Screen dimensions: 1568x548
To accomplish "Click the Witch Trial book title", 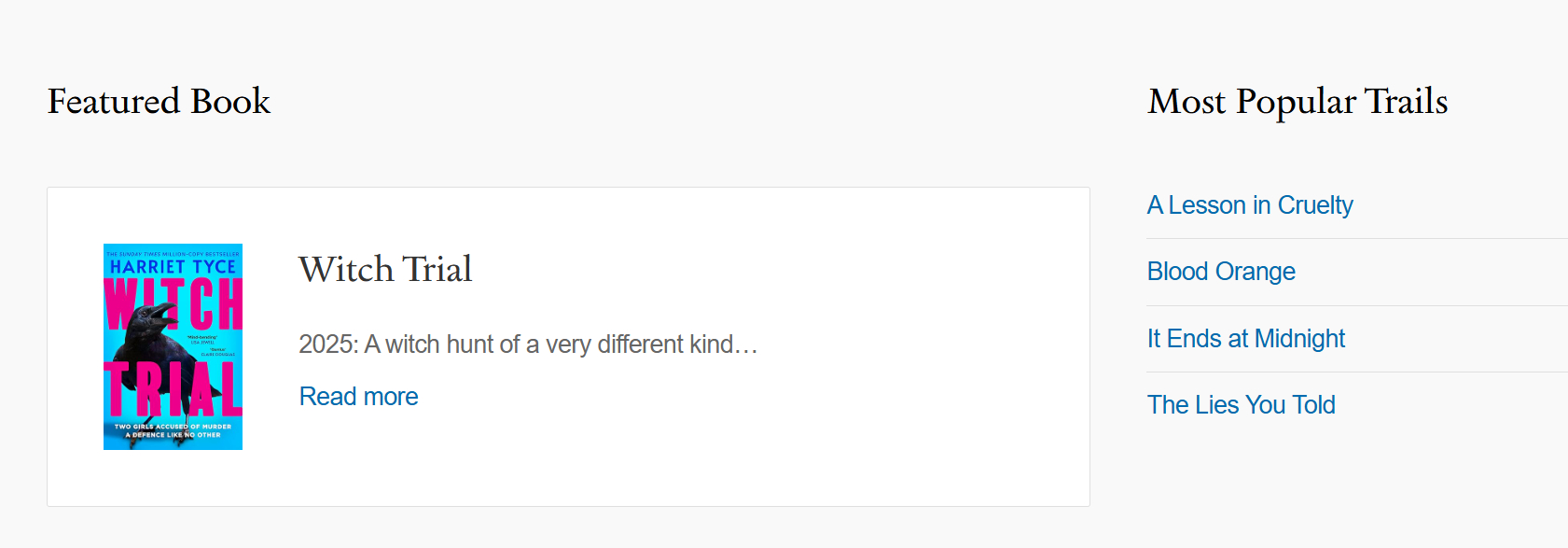I will pyautogui.click(x=385, y=270).
